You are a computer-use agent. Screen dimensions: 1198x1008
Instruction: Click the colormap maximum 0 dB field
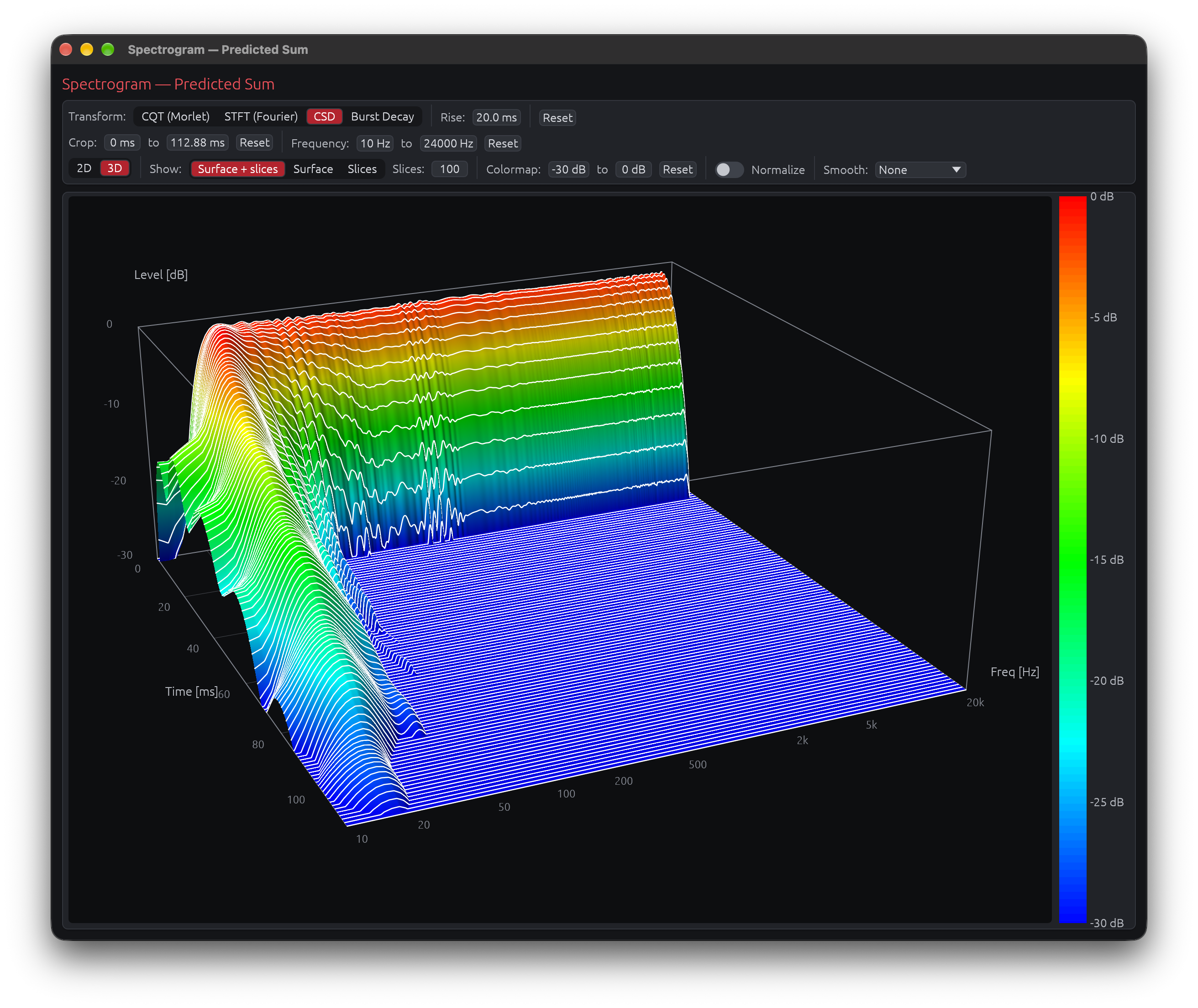(633, 170)
